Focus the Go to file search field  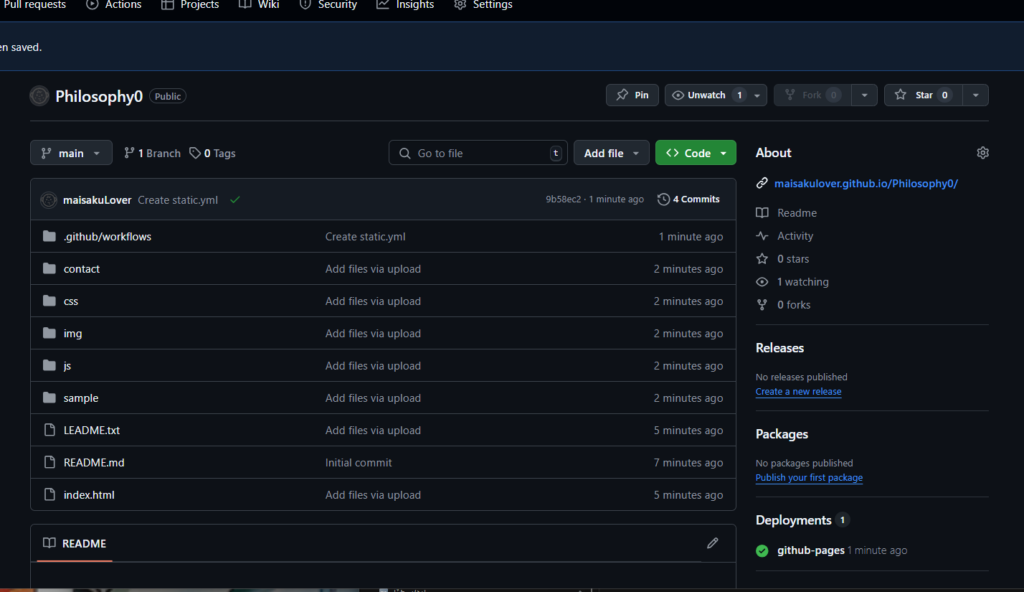click(x=478, y=153)
